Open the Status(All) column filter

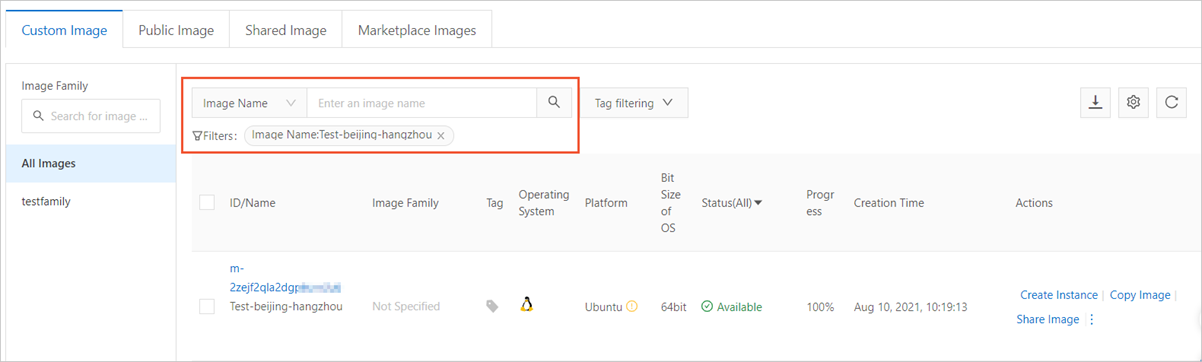[732, 203]
